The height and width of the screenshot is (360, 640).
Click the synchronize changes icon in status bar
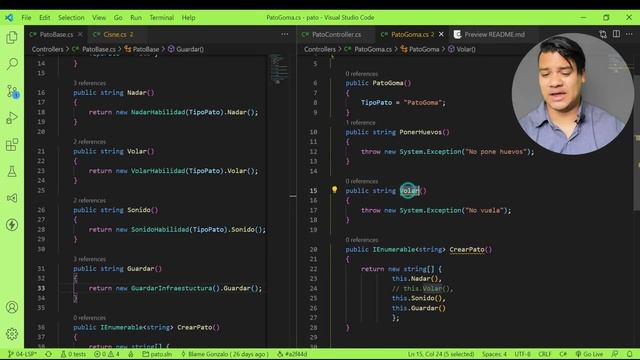click(x=49, y=354)
